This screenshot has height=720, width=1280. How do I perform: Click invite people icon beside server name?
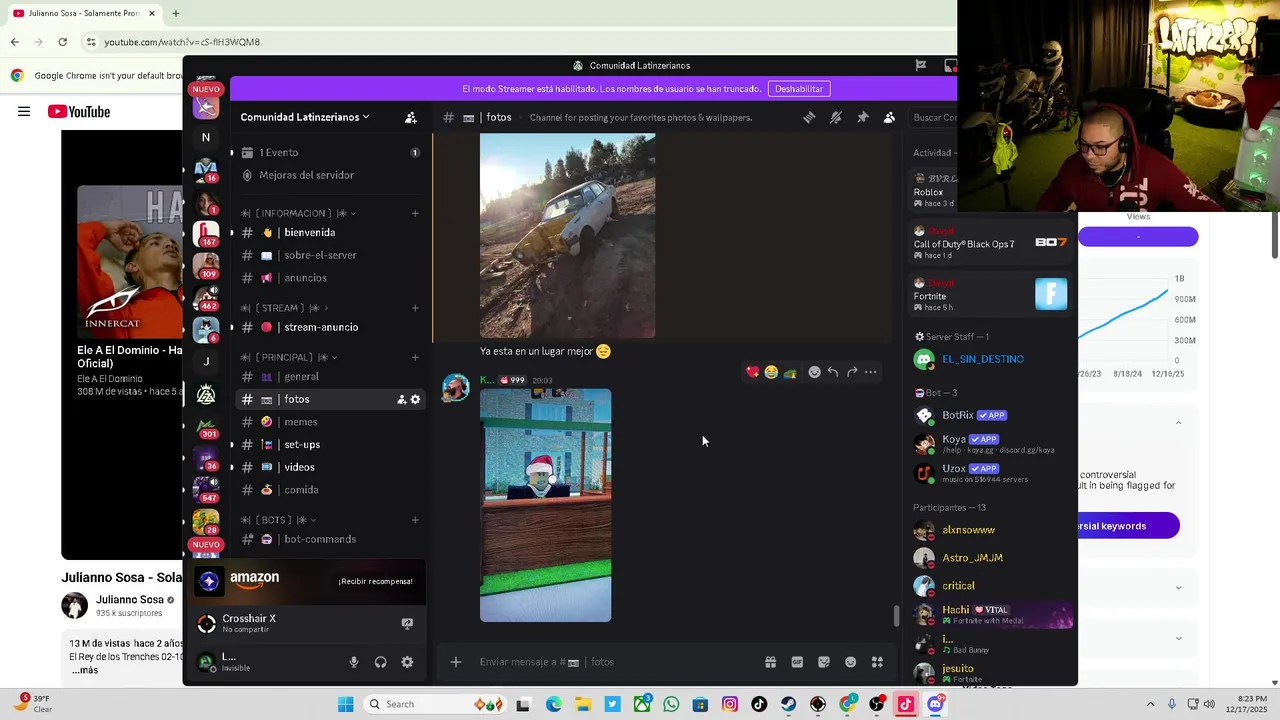click(x=410, y=117)
